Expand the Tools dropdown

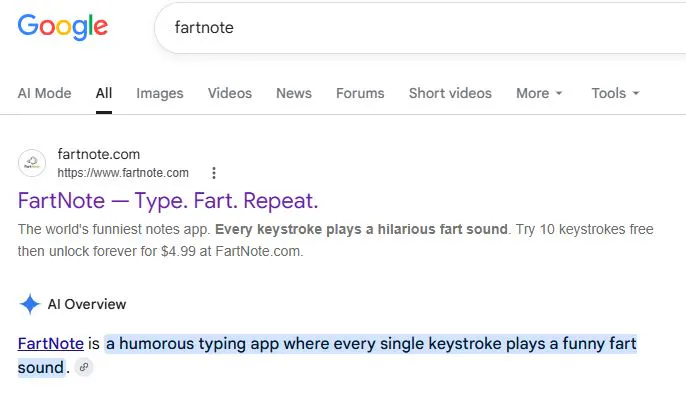616,93
